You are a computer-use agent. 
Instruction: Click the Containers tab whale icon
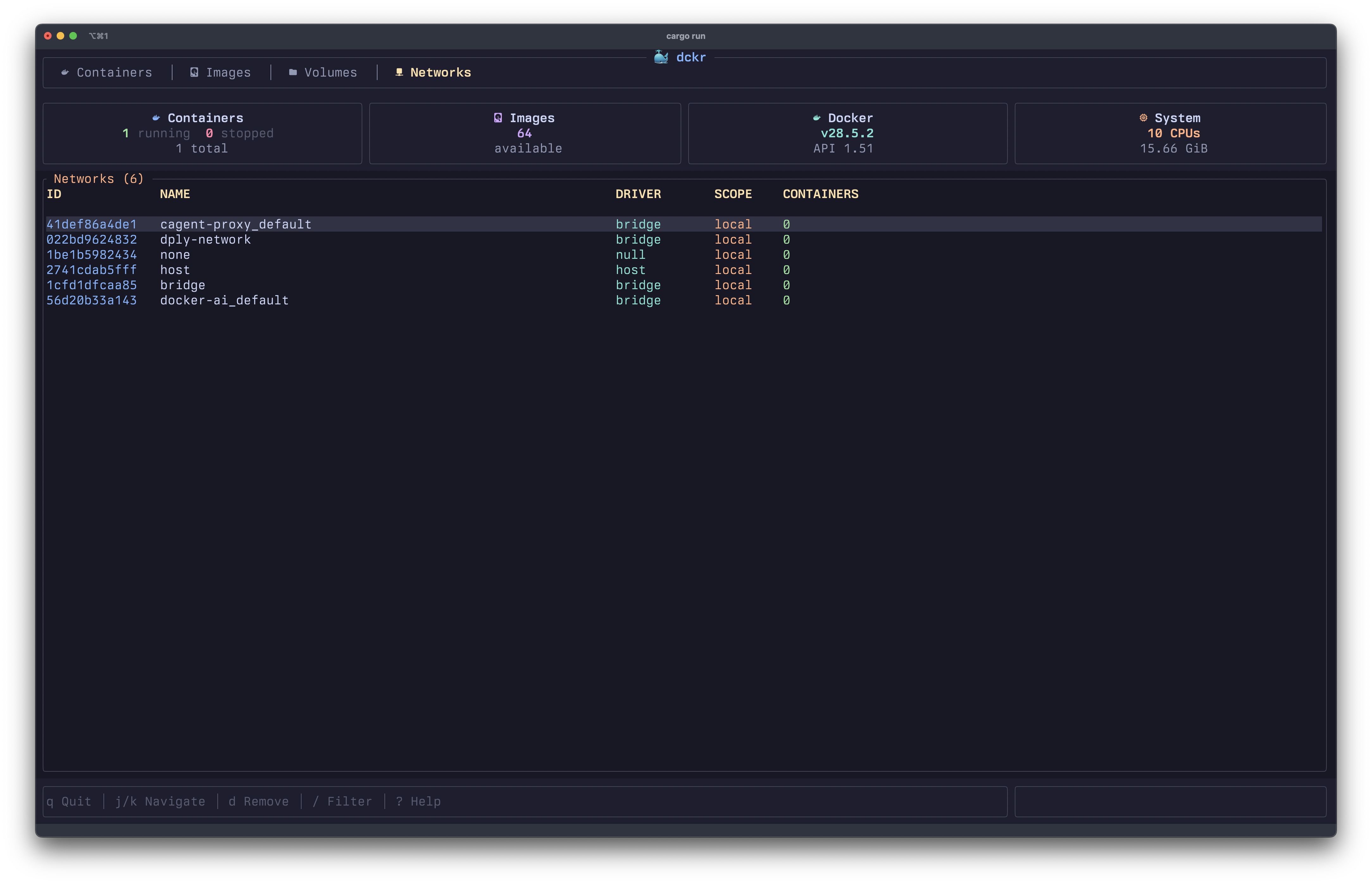[x=65, y=72]
